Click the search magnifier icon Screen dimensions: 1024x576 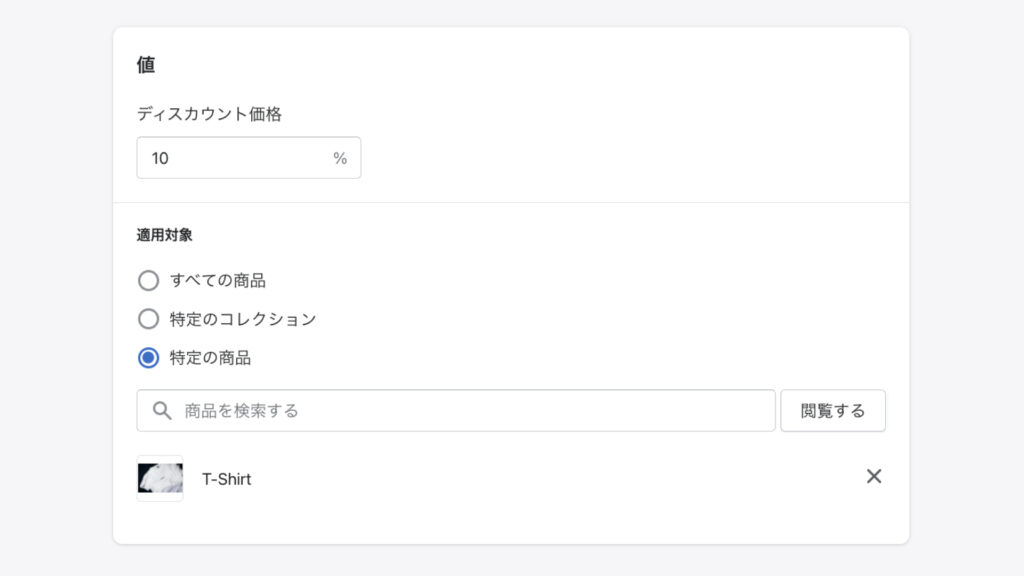tap(162, 411)
